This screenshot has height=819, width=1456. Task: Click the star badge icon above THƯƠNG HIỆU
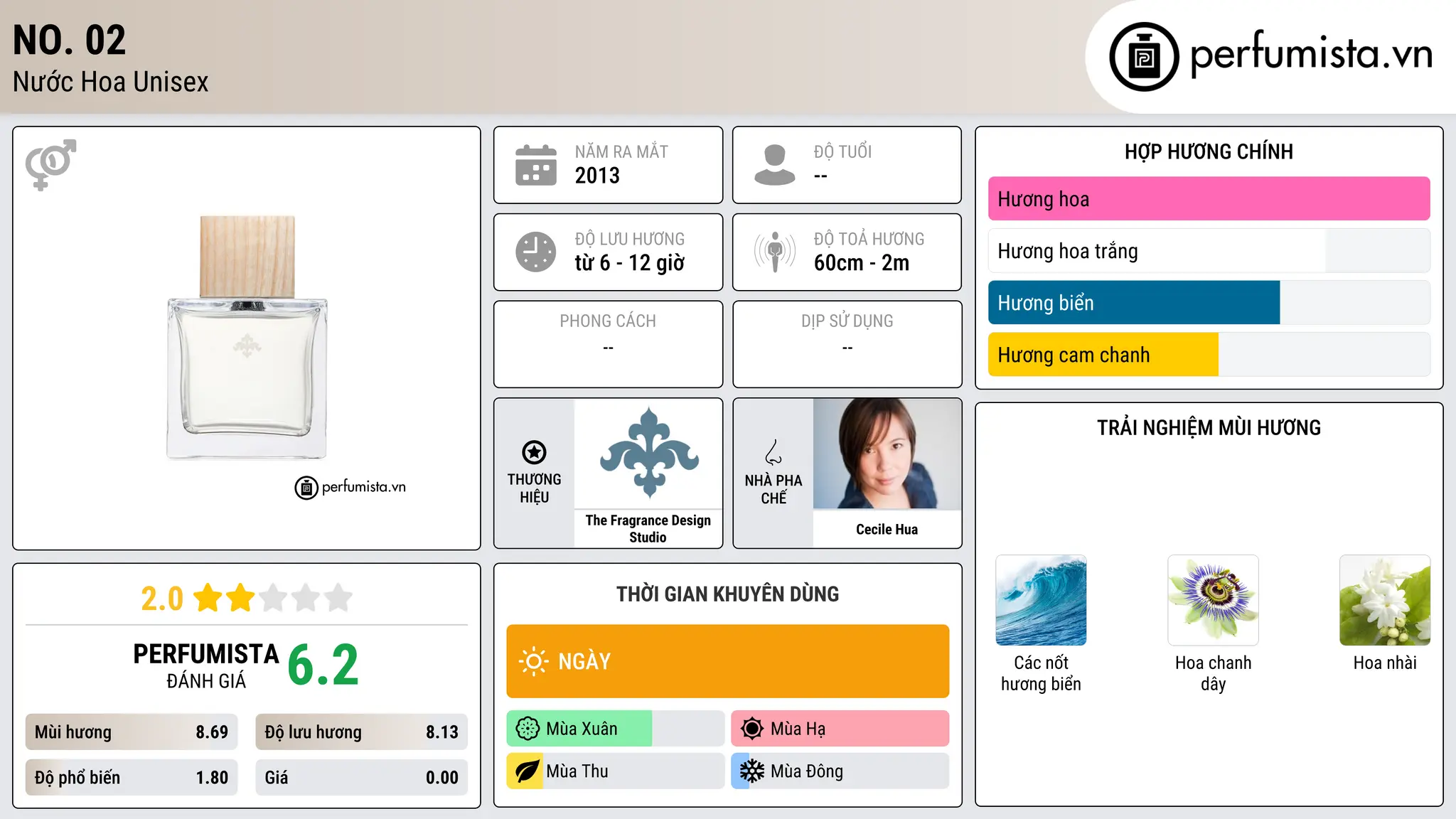coord(534,452)
